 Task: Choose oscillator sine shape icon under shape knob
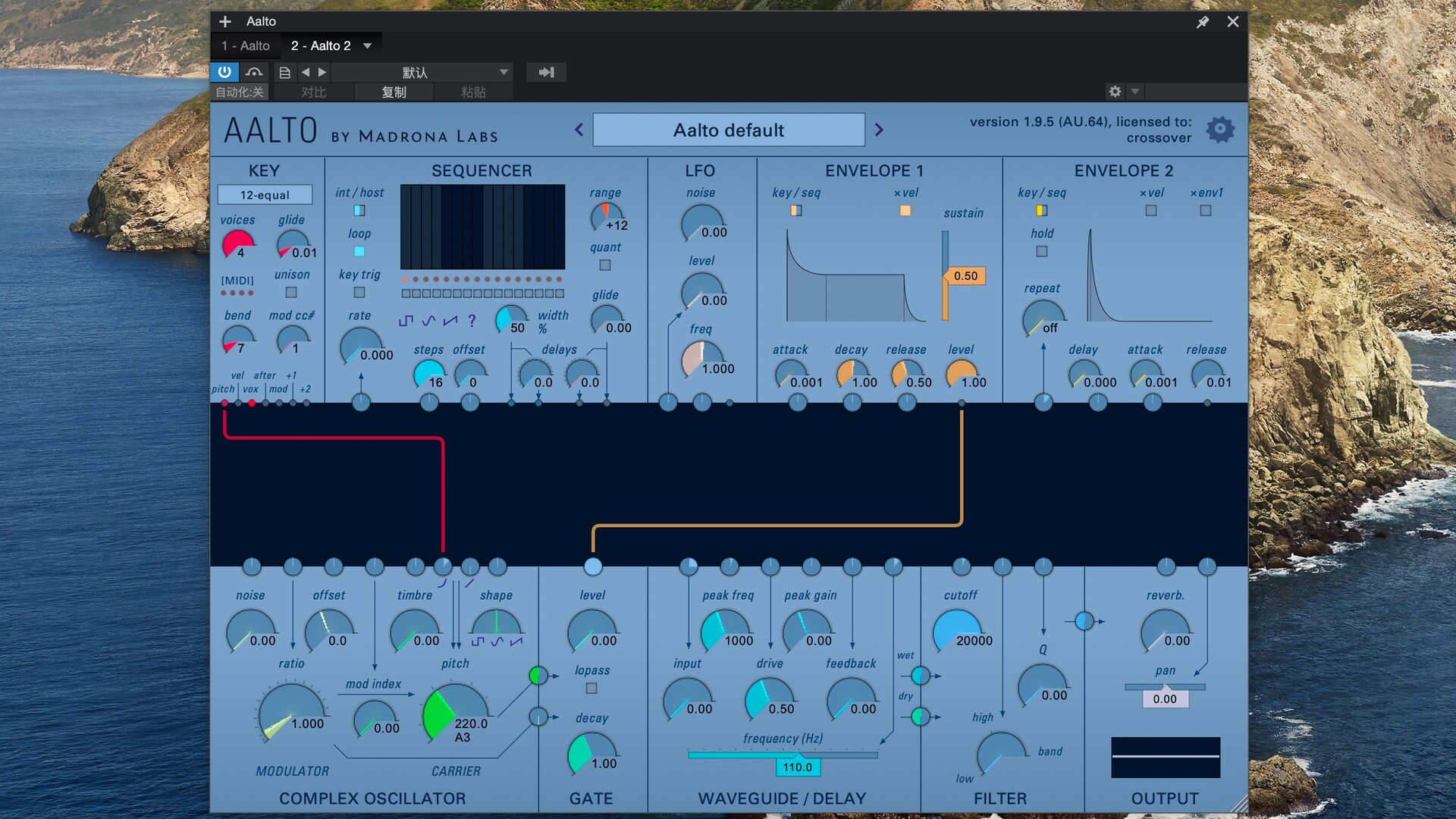coord(497,642)
